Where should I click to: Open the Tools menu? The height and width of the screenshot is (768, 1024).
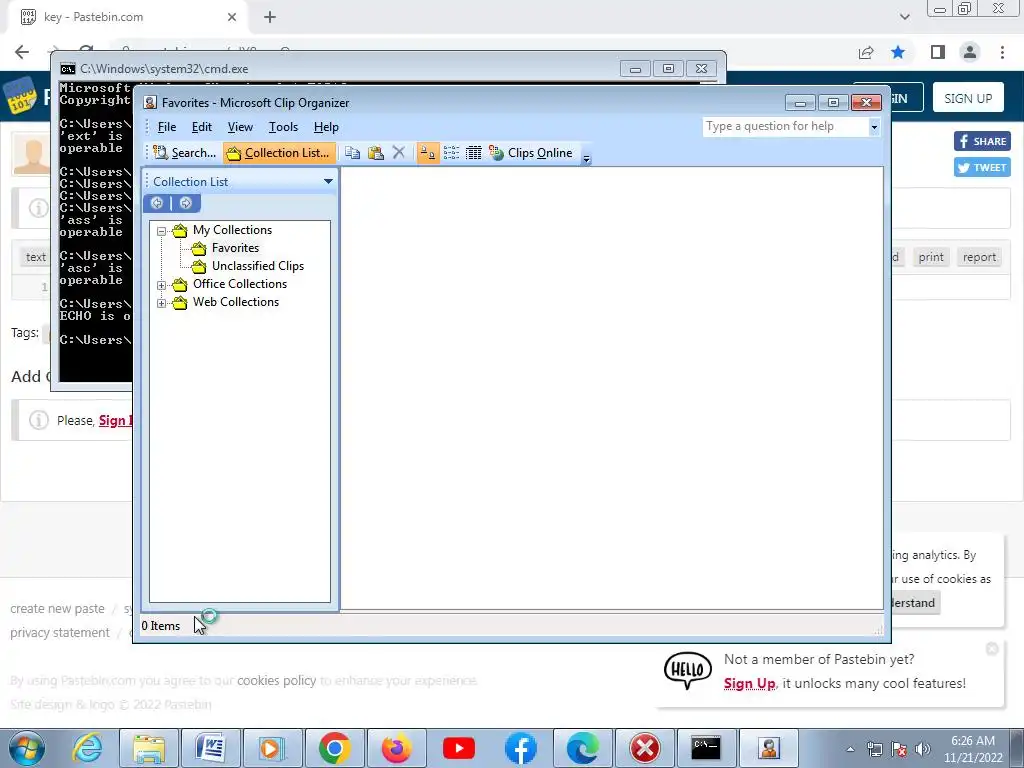283,127
